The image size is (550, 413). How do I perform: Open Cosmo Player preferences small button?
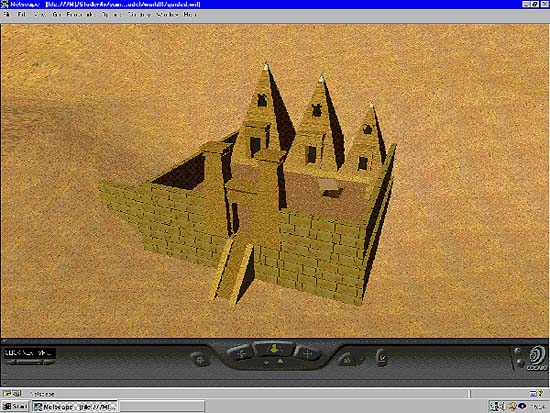point(517,351)
